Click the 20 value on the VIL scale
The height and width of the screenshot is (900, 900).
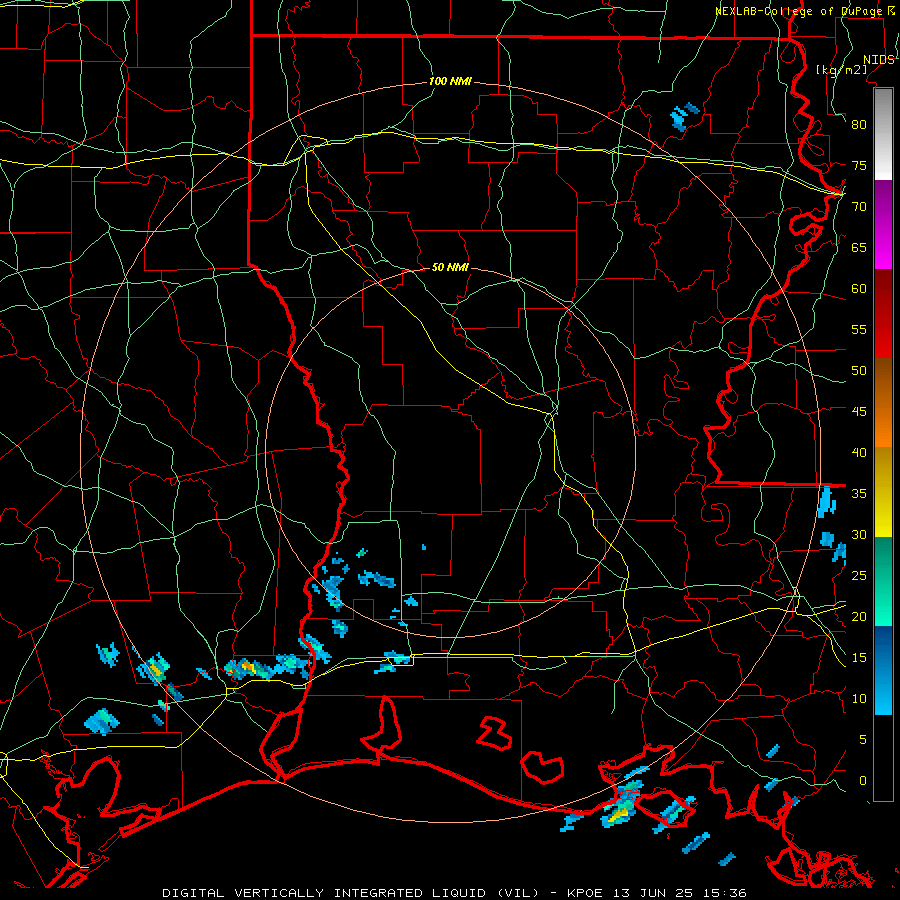coord(859,616)
